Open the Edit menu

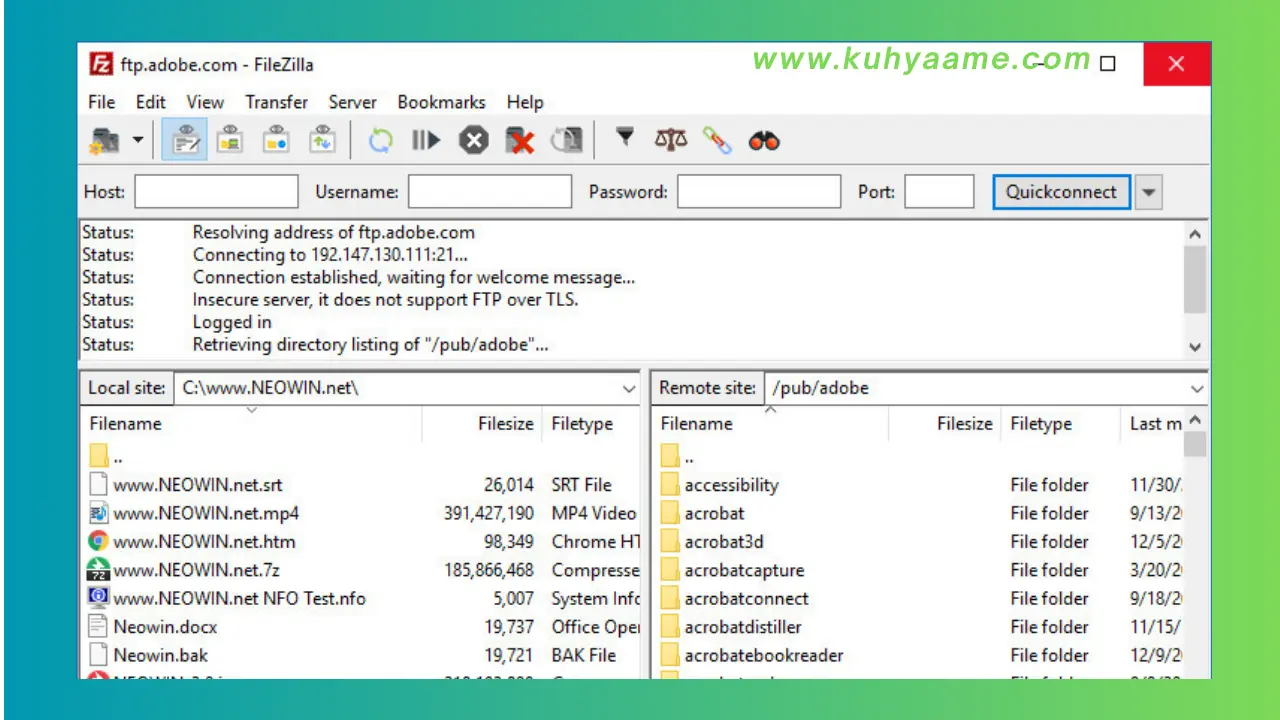(x=151, y=102)
